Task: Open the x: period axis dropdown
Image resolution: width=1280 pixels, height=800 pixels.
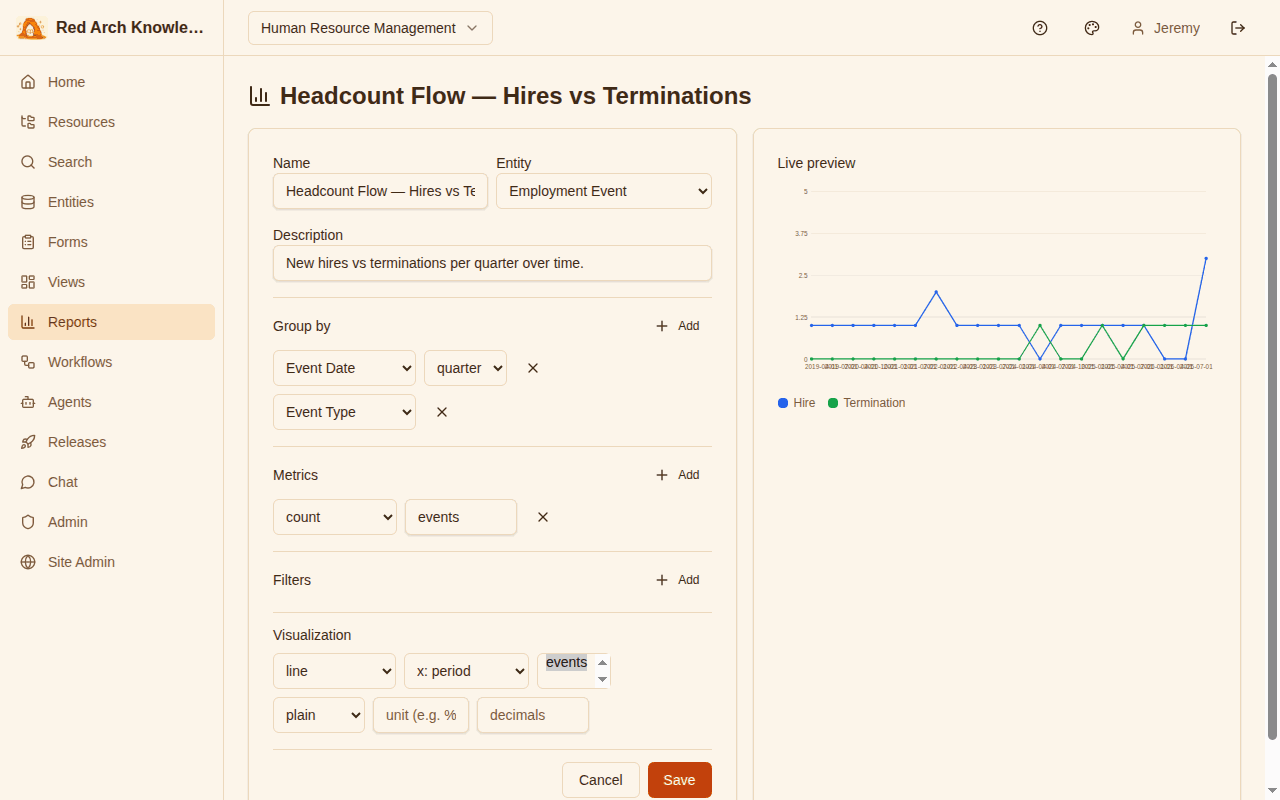Action: pos(466,671)
